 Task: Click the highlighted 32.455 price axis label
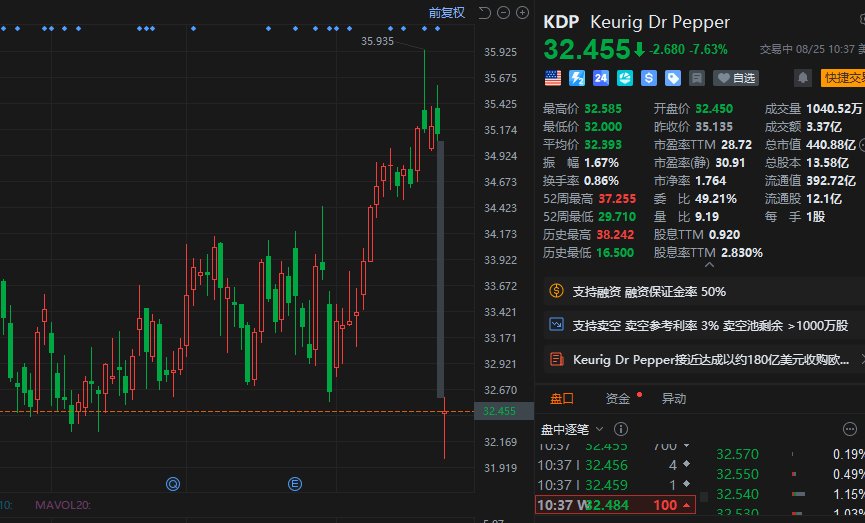click(x=504, y=411)
